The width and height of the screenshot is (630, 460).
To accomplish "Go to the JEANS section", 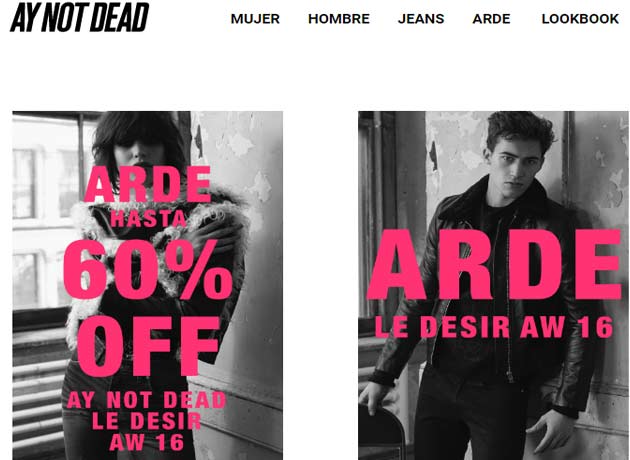I will tap(421, 19).
